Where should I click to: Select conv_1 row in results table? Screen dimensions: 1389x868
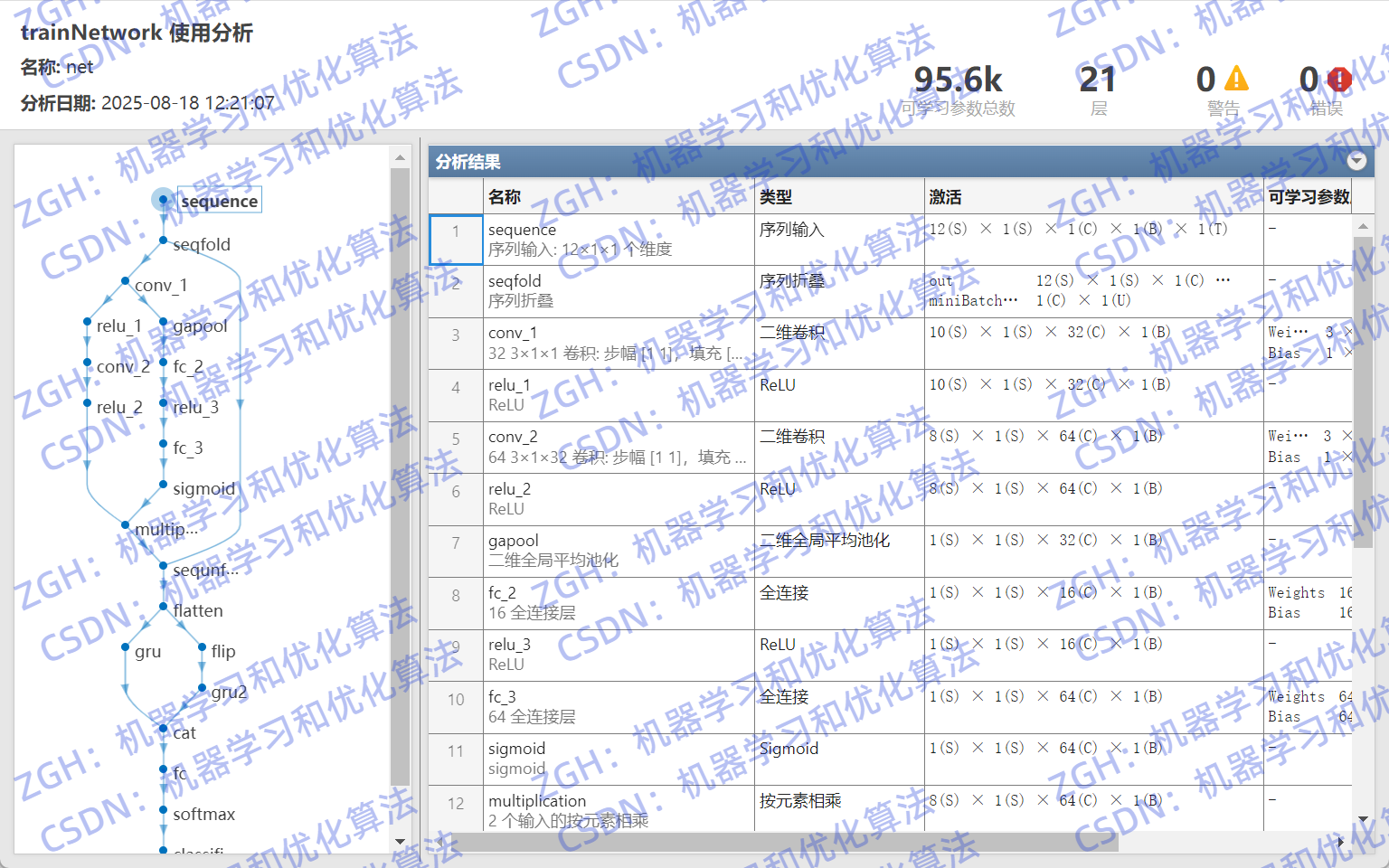891,344
